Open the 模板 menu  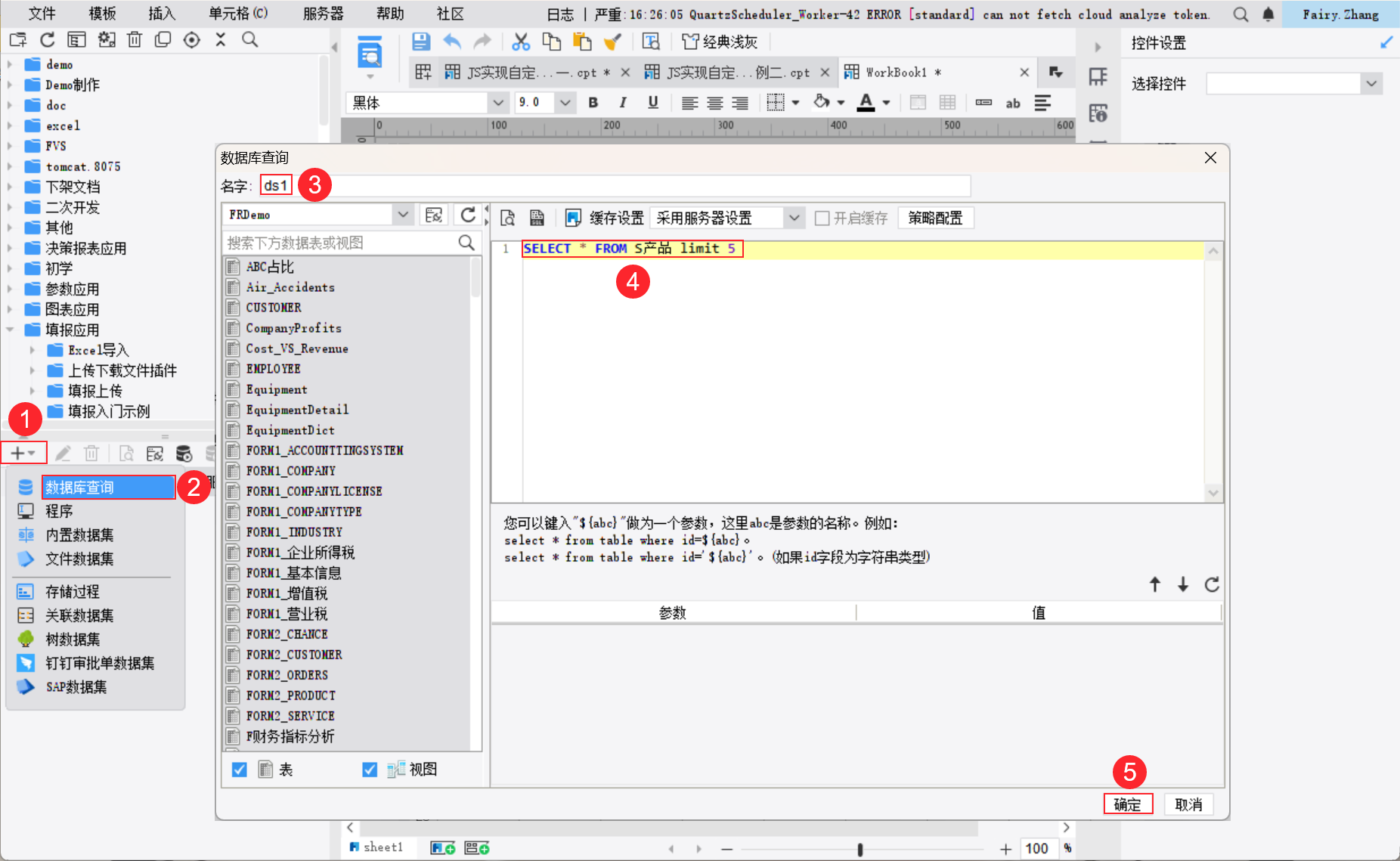(x=102, y=14)
